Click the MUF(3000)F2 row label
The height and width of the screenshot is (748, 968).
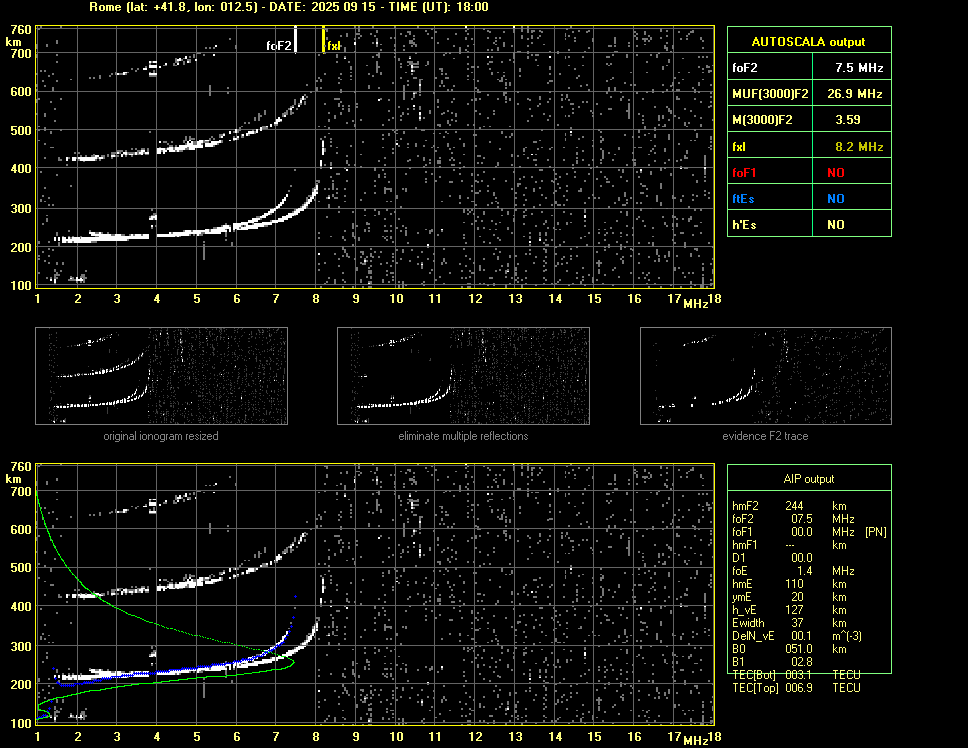coord(770,94)
